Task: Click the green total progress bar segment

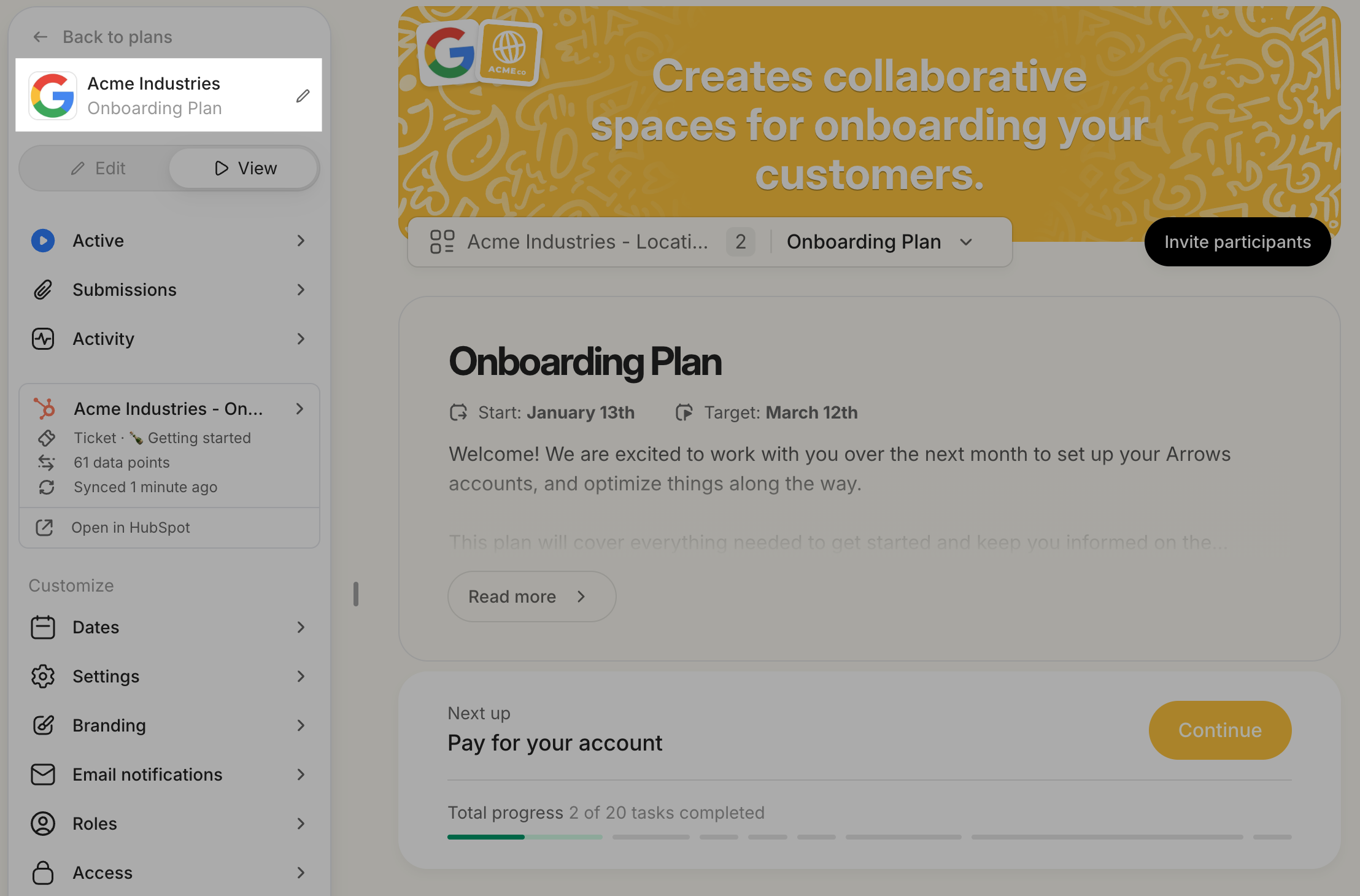Action: click(485, 837)
